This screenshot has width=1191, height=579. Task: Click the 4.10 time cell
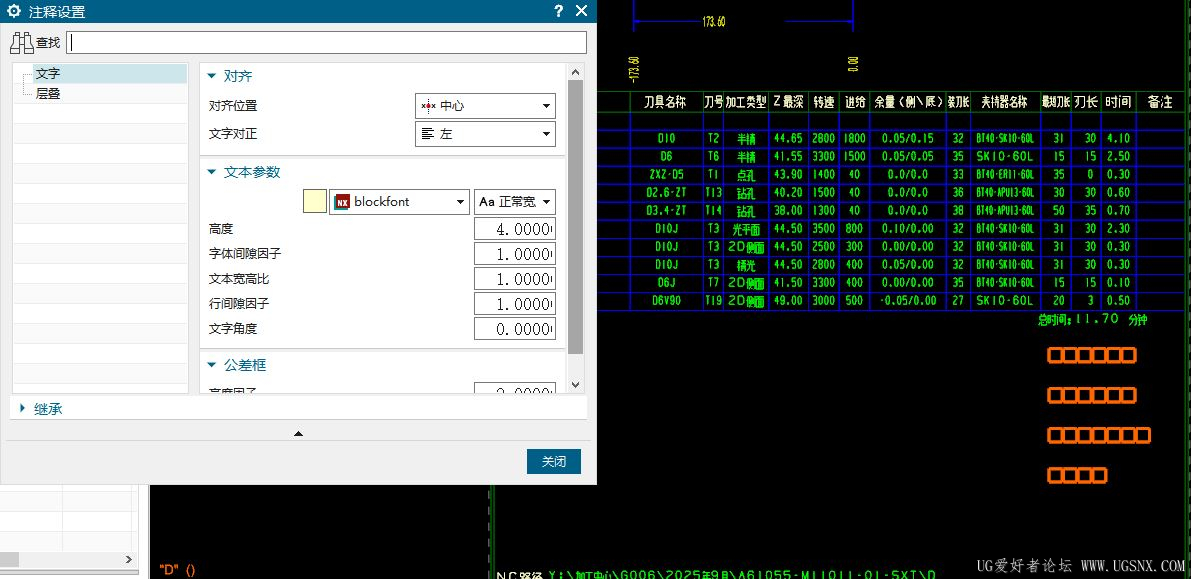tap(1118, 138)
